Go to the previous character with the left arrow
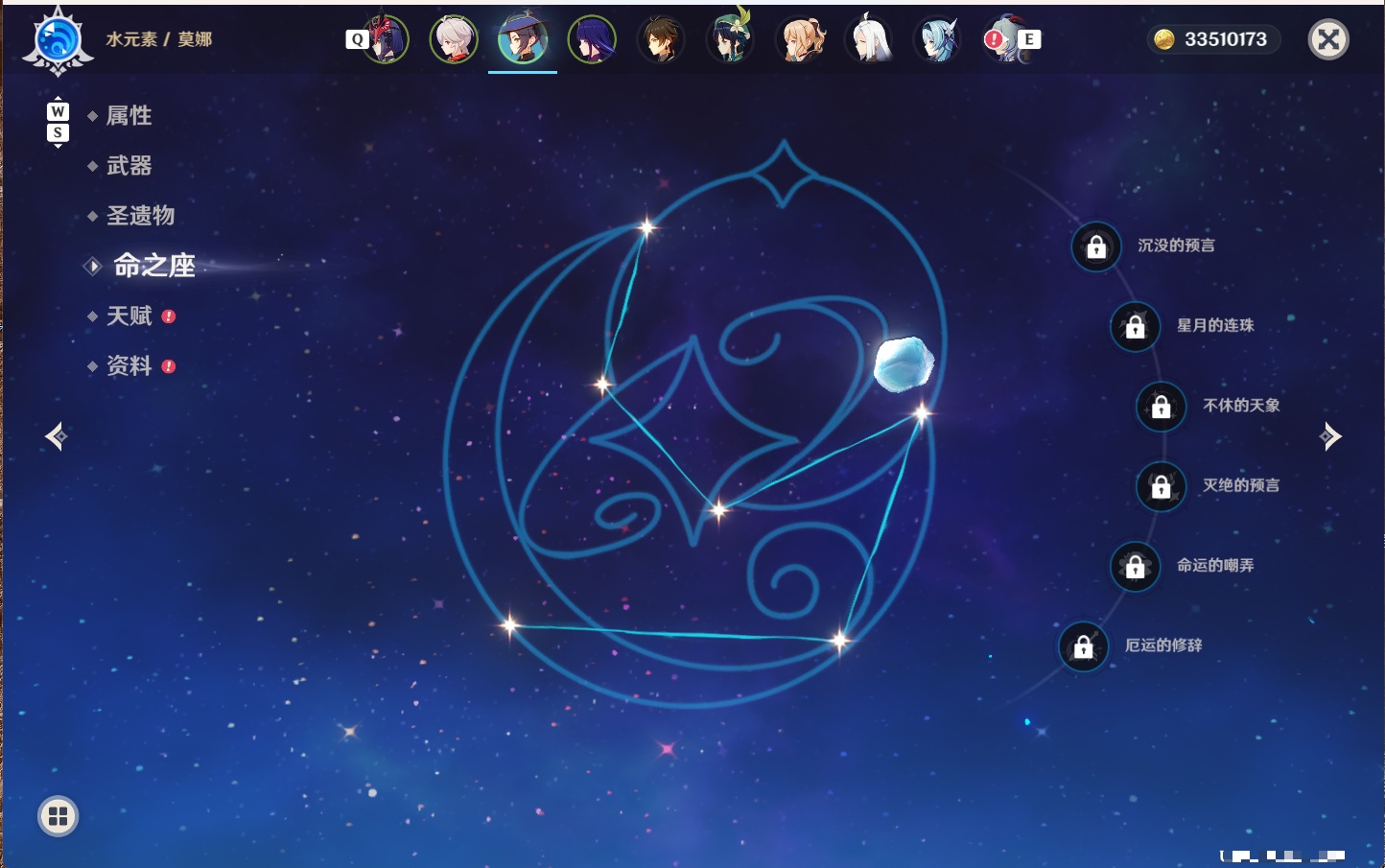Viewport: 1385px width, 868px height. click(x=56, y=436)
